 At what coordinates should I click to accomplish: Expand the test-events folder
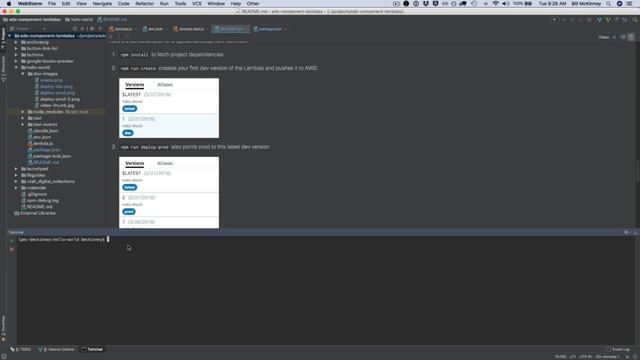(x=23, y=124)
